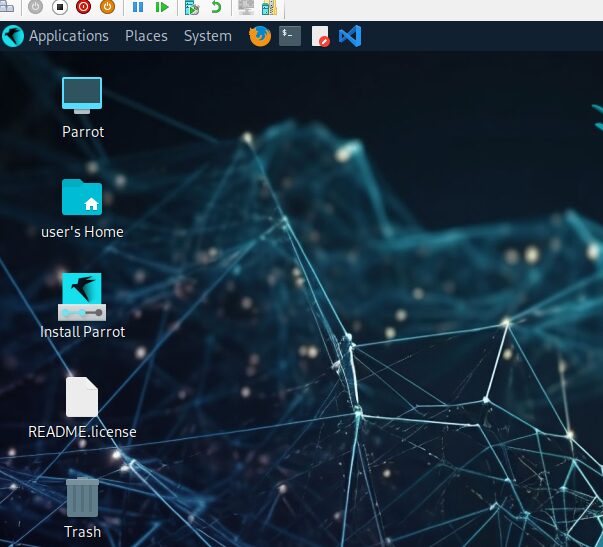
Task: Launch Firefox from the top panel
Action: 260,36
